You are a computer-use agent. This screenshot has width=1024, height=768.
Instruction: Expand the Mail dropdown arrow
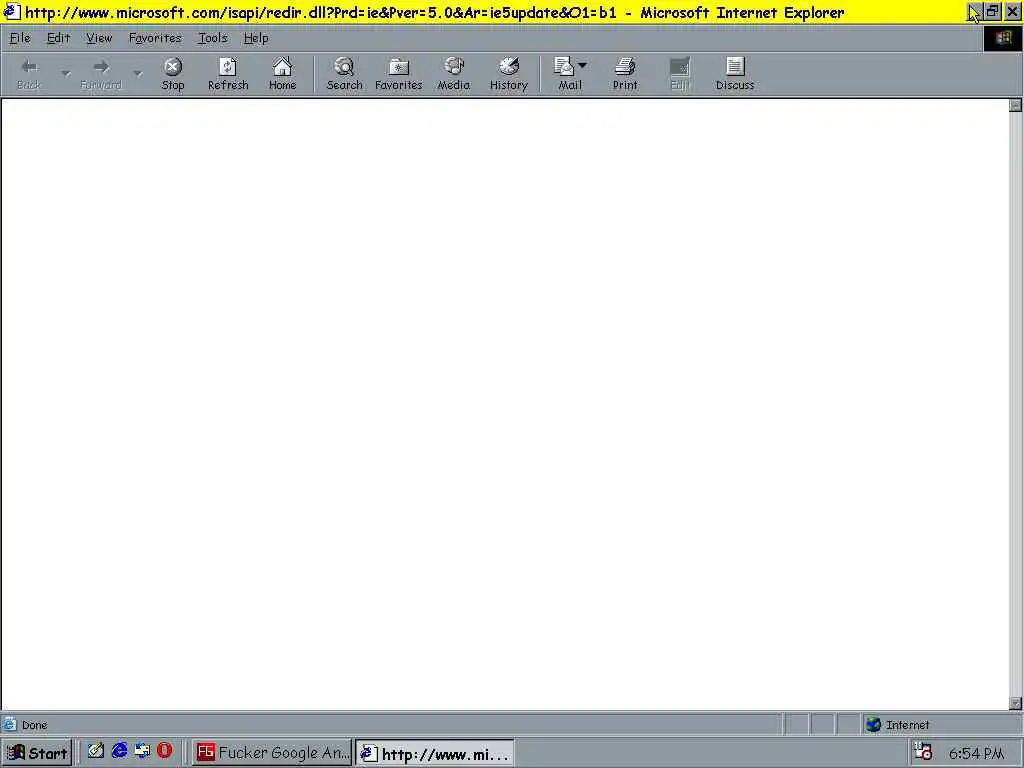[x=583, y=65]
